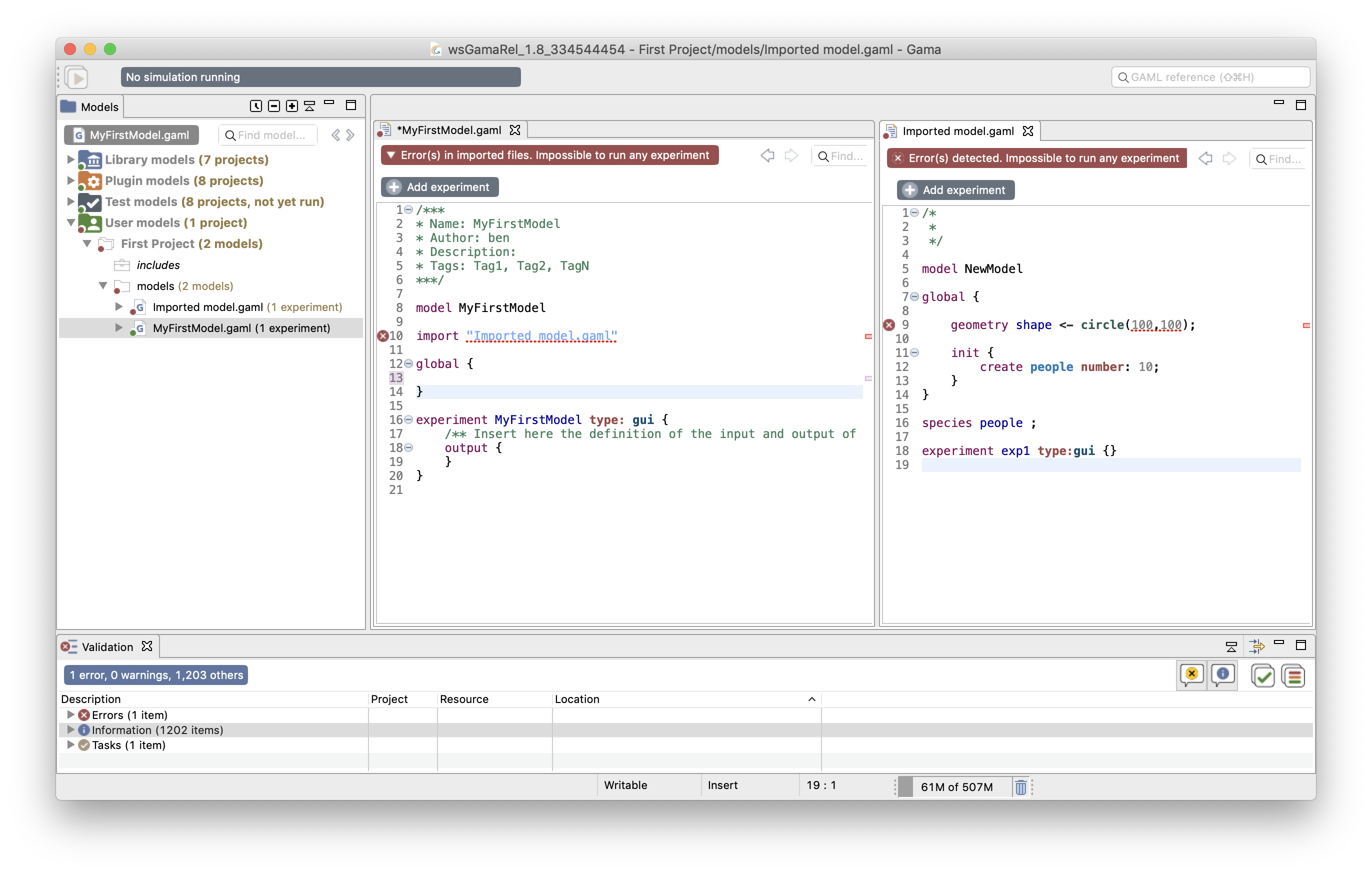Collapse User models tree node

tap(70, 223)
